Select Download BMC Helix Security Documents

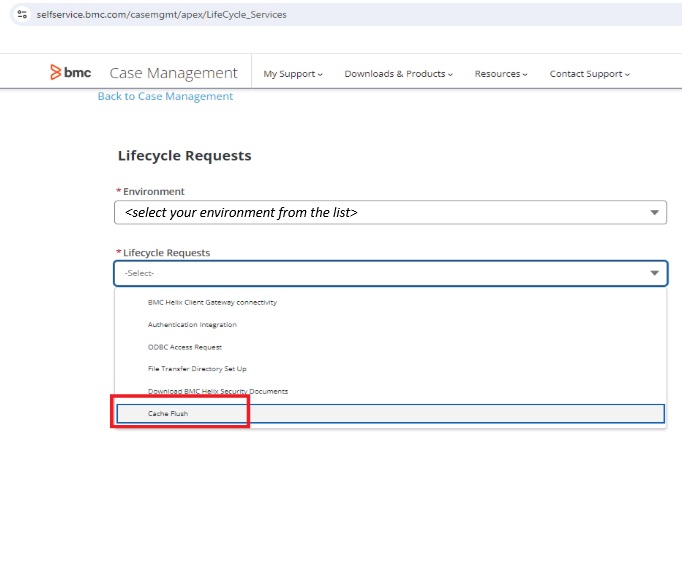coord(217,391)
